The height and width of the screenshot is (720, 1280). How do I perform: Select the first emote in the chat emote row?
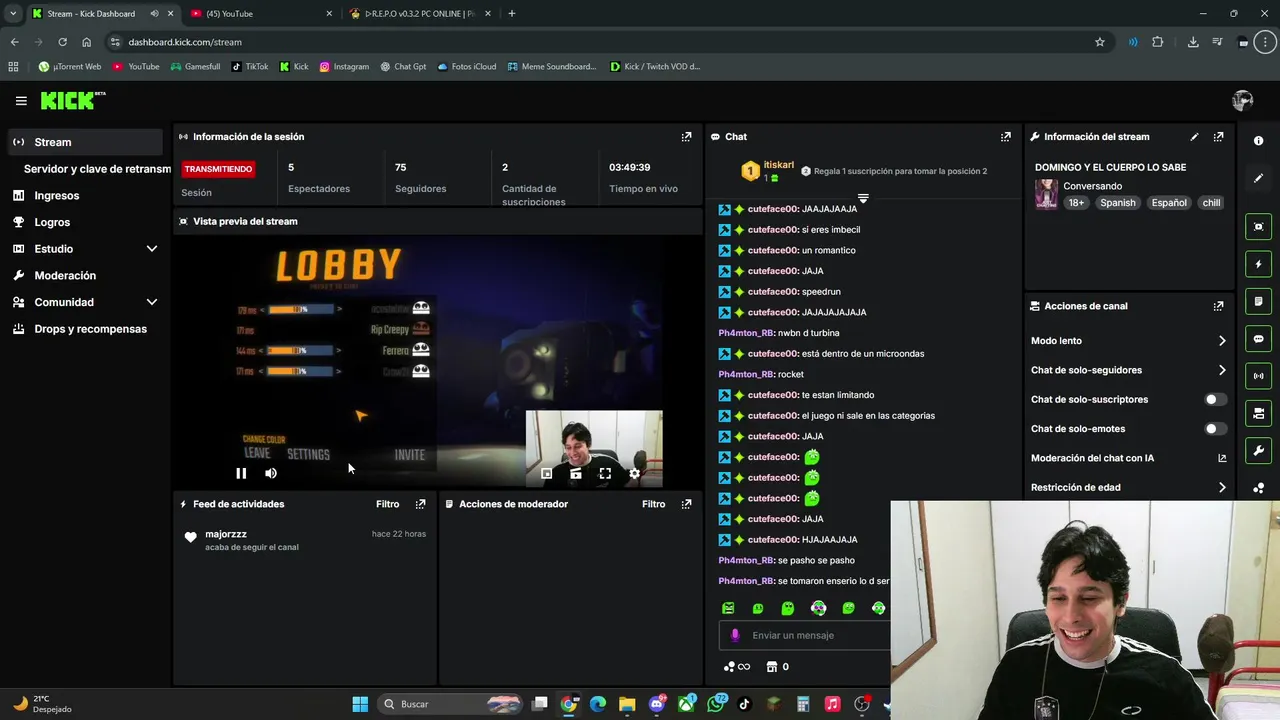[728, 608]
